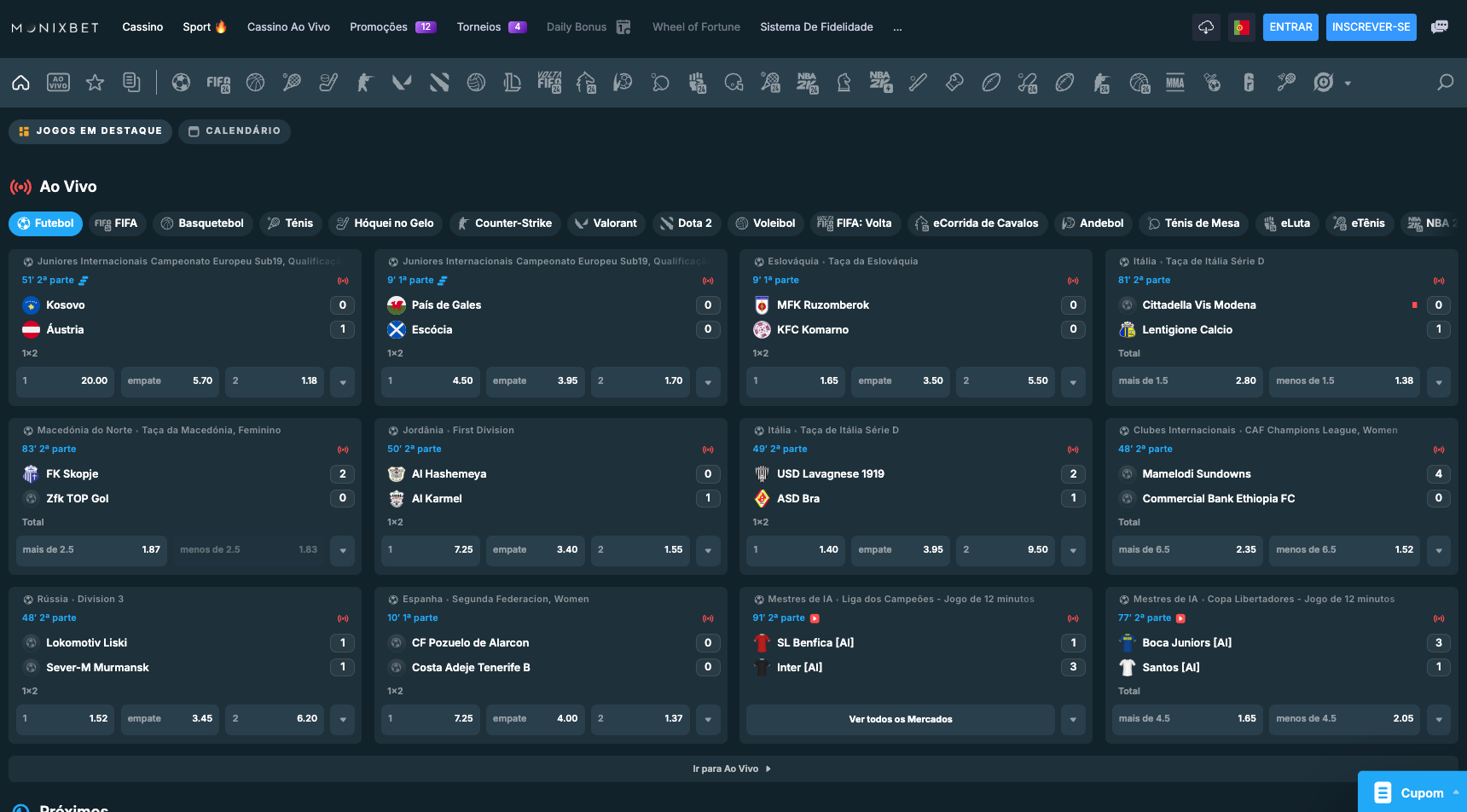Select the Calendário view toggle
1467x812 pixels.
[x=235, y=131]
